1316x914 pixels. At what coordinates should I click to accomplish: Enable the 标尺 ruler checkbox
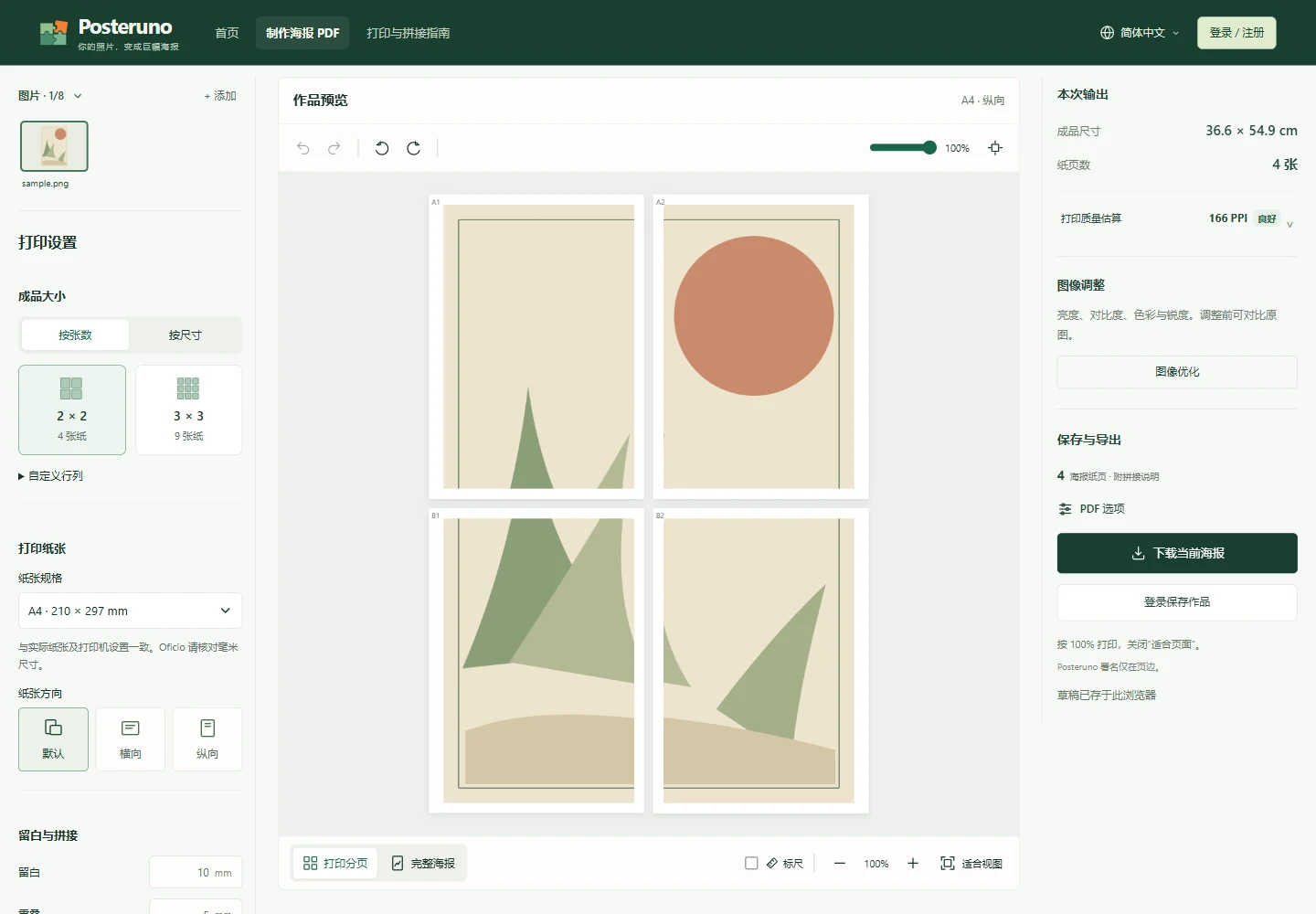751,864
